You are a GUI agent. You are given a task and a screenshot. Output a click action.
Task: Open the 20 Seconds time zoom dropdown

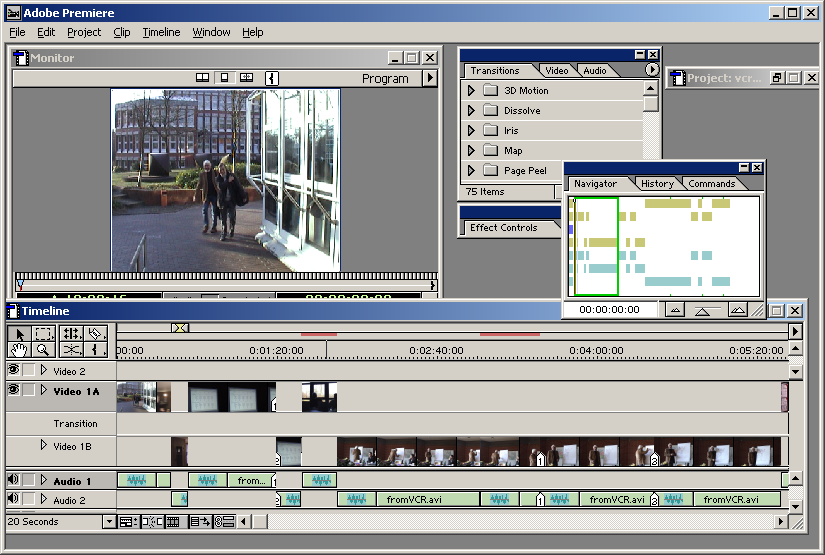point(109,522)
